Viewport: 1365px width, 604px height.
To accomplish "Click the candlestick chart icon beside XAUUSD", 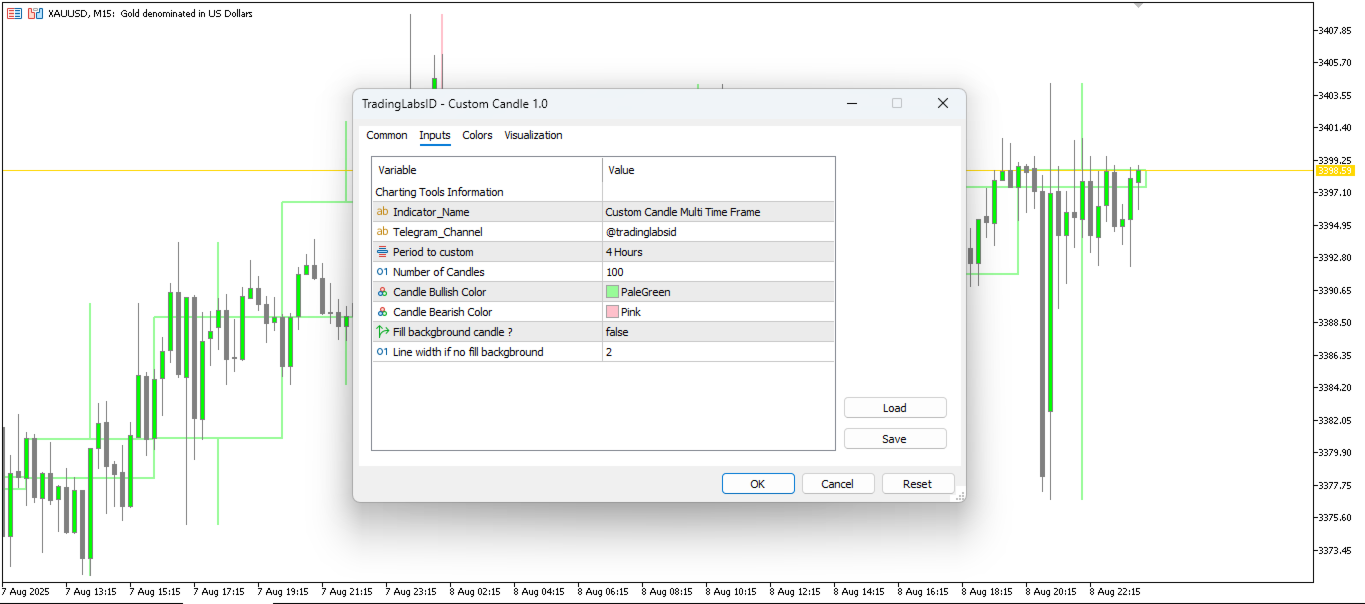I will pyautogui.click(x=35, y=14).
